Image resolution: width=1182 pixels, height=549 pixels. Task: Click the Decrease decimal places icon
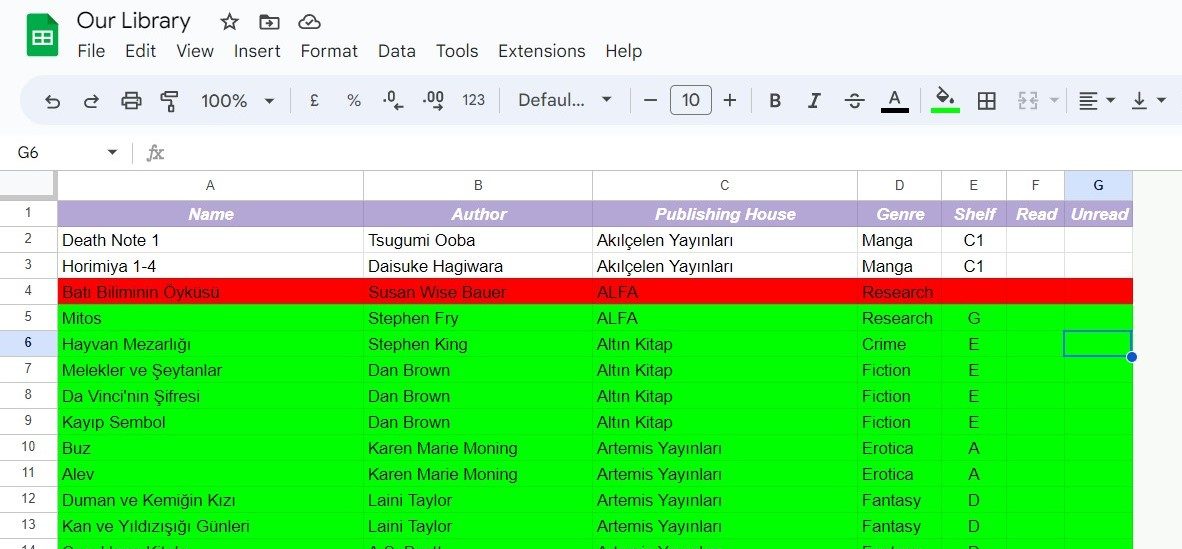(x=393, y=101)
